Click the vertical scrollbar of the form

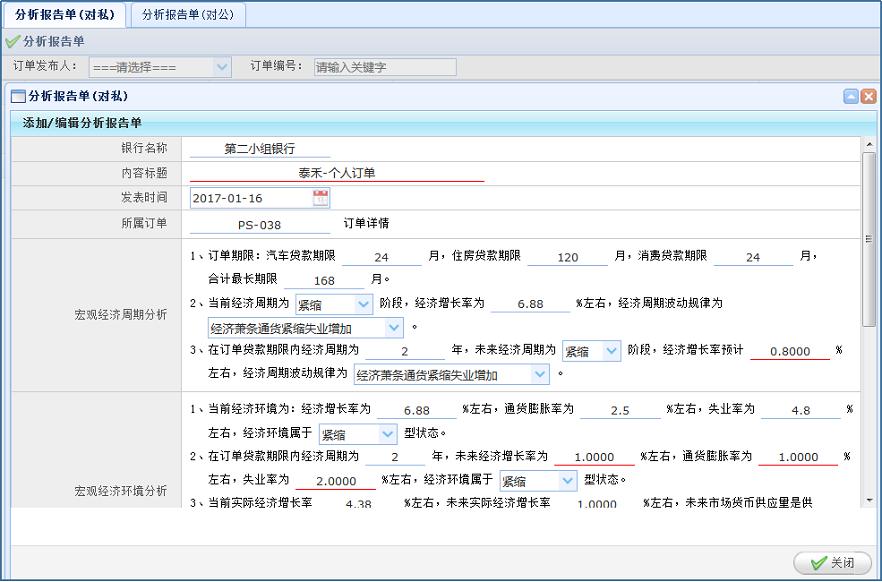(x=868, y=240)
